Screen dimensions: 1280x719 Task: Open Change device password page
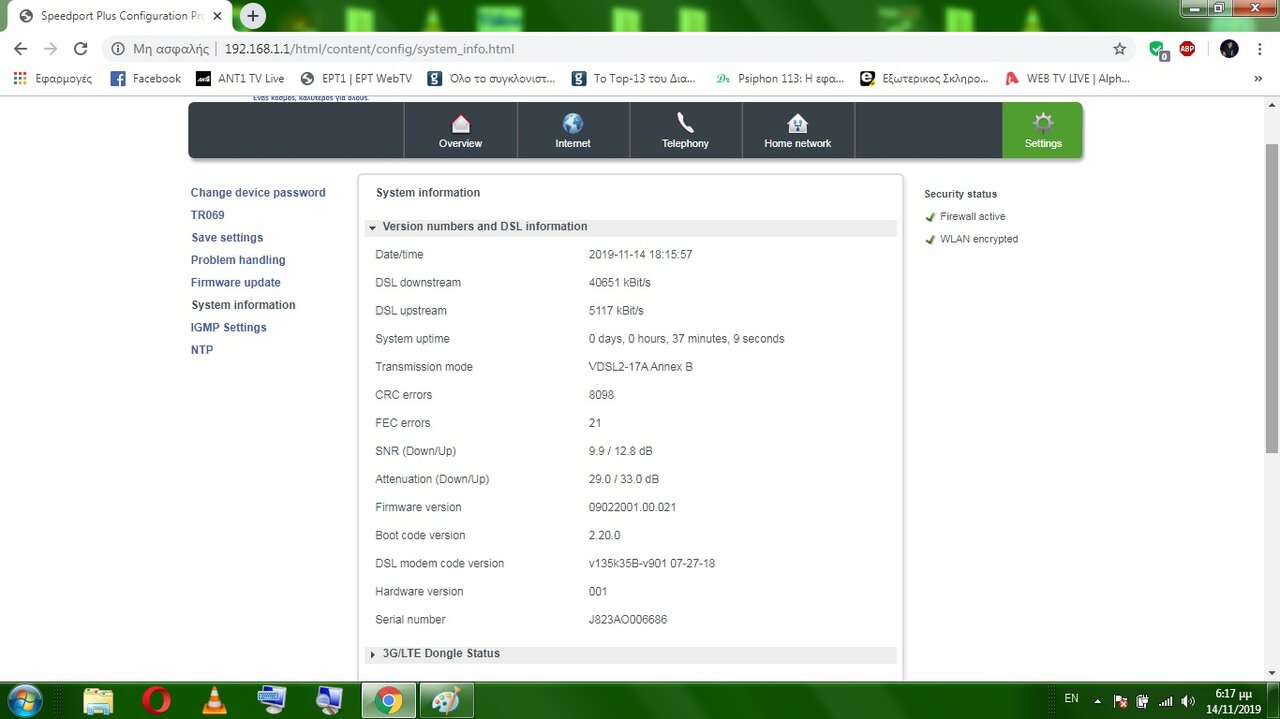(x=258, y=193)
